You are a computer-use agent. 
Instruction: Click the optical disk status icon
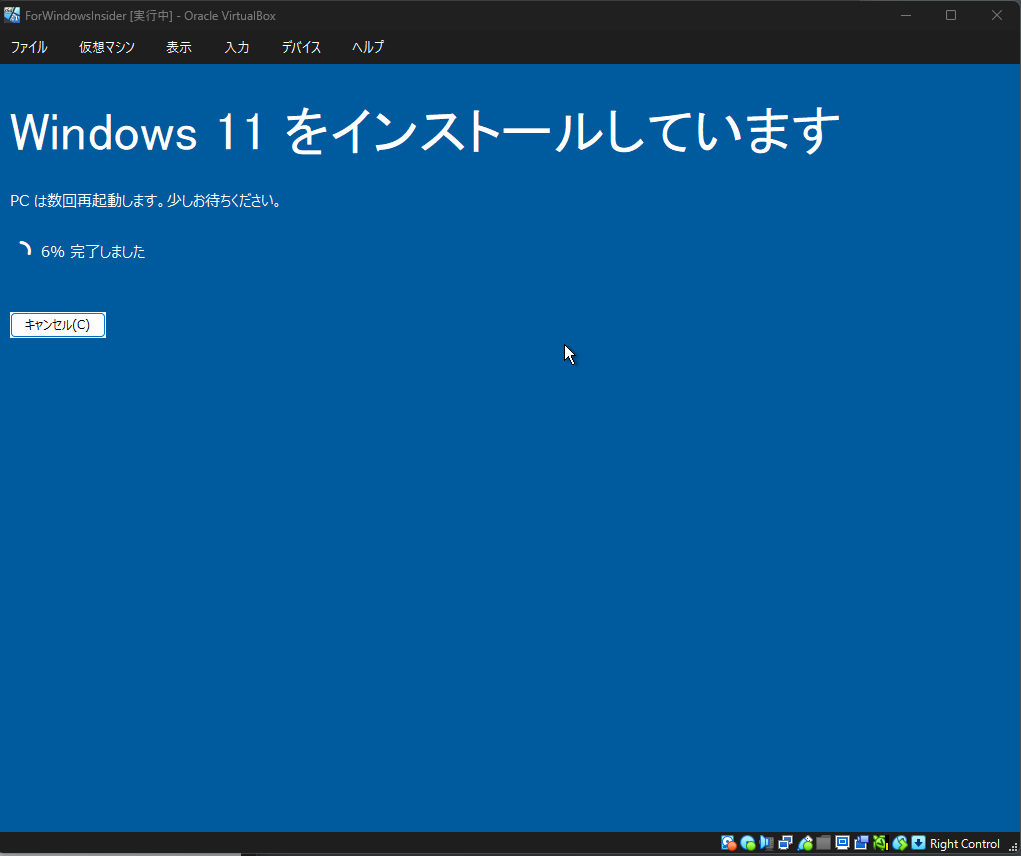(748, 843)
